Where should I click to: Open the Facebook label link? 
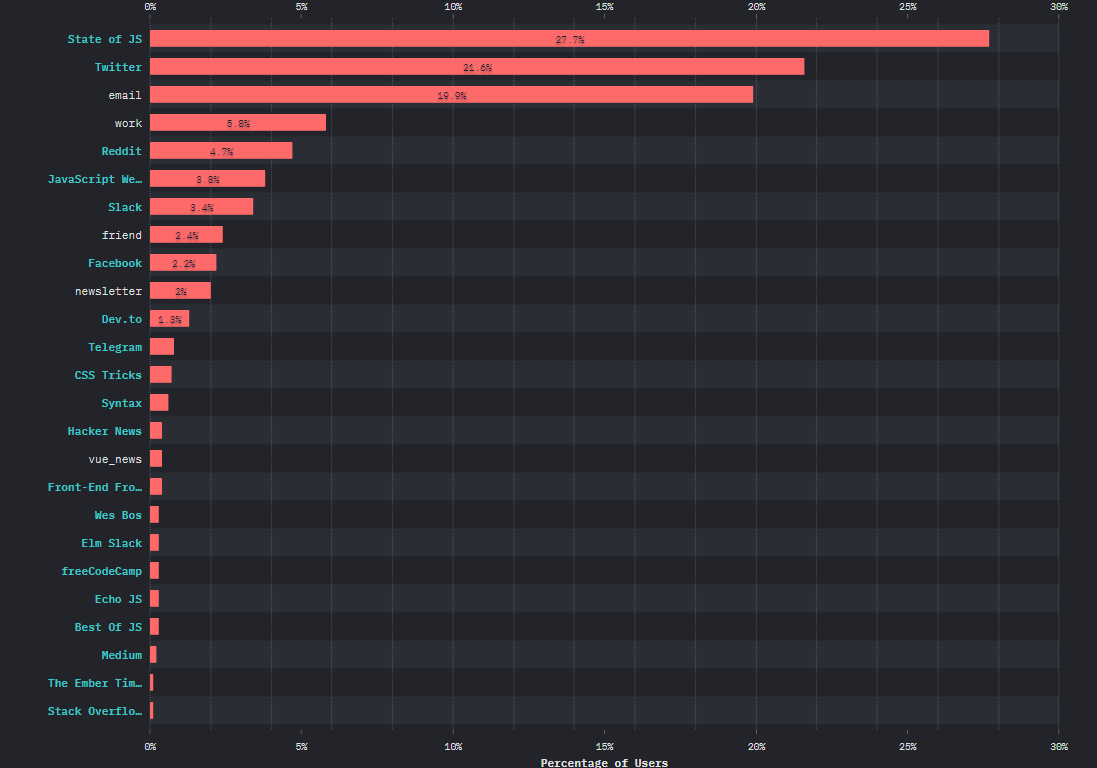115,263
